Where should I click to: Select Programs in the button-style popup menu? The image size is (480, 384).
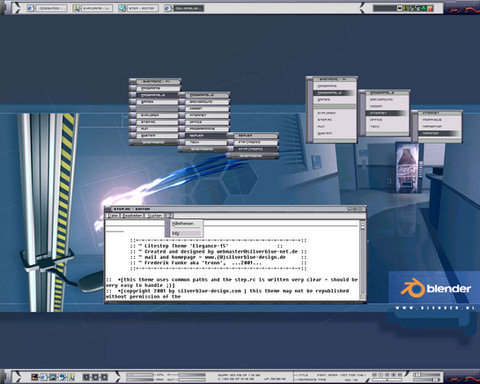coord(155,88)
